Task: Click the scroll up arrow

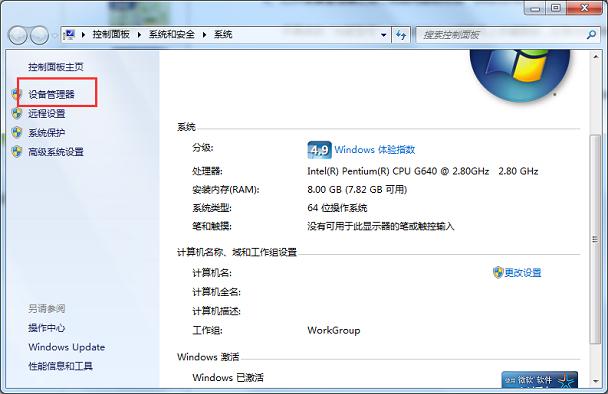Action: pyautogui.click(x=595, y=57)
